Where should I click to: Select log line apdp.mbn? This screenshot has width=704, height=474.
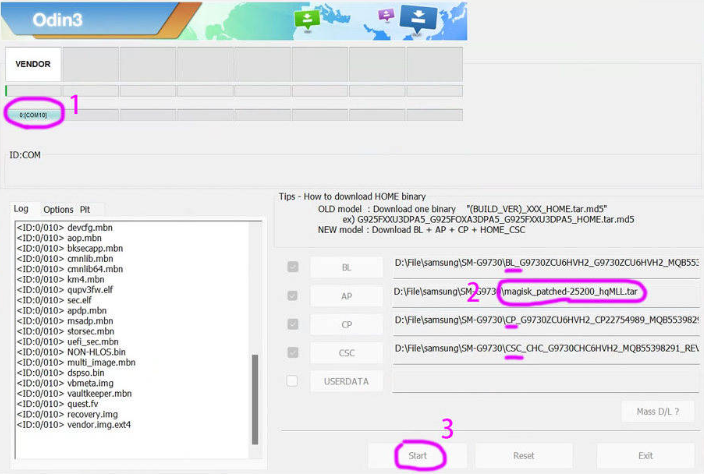[62, 311]
